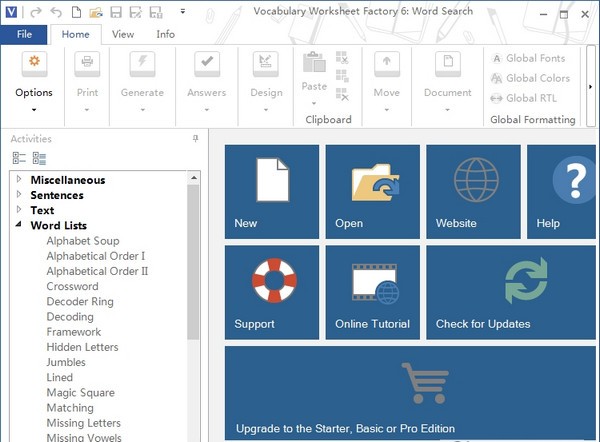Click the Options gear icon
Screen dimensions: 600x442
[x=34, y=64]
